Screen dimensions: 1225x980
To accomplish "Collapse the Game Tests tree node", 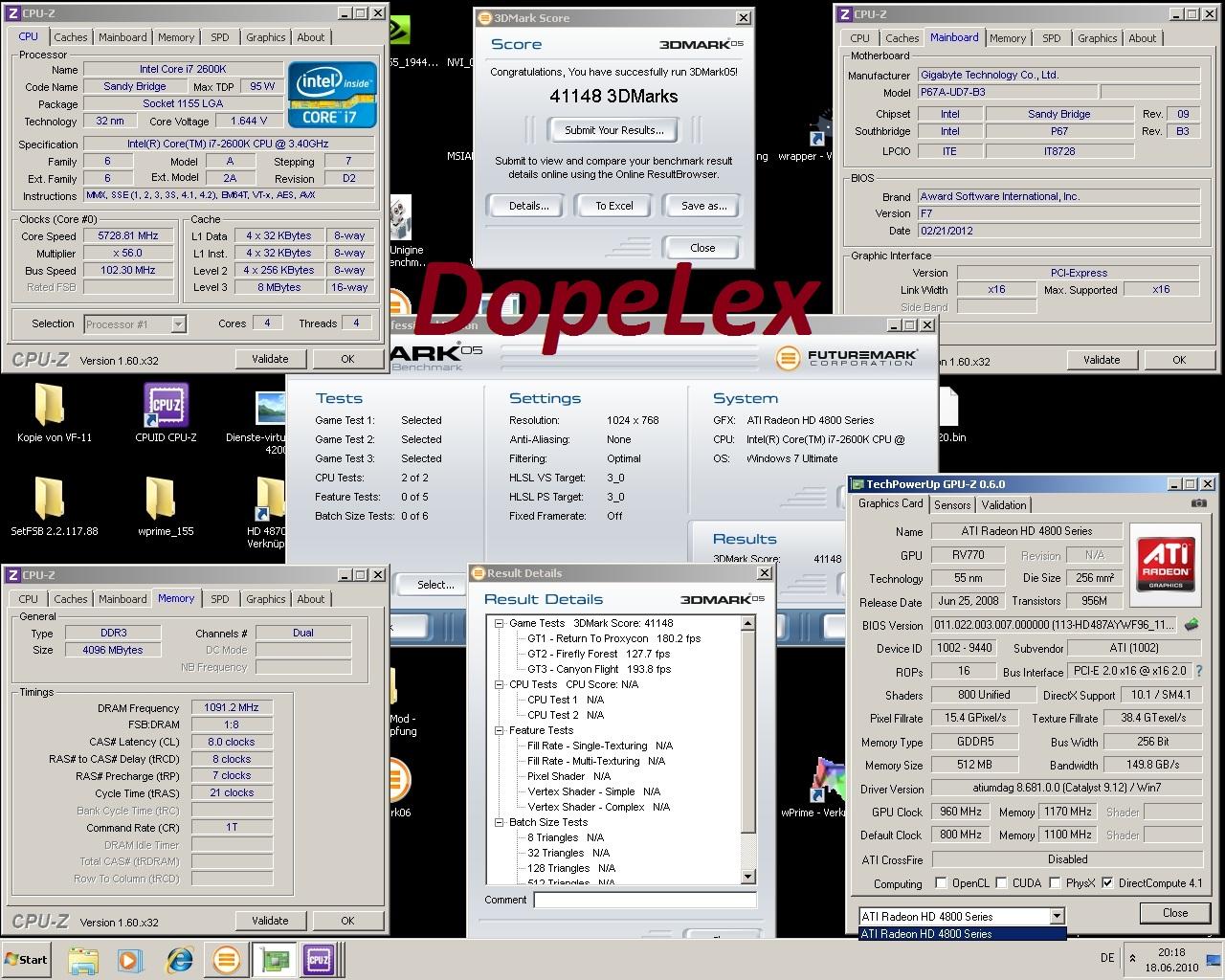I will click(499, 623).
